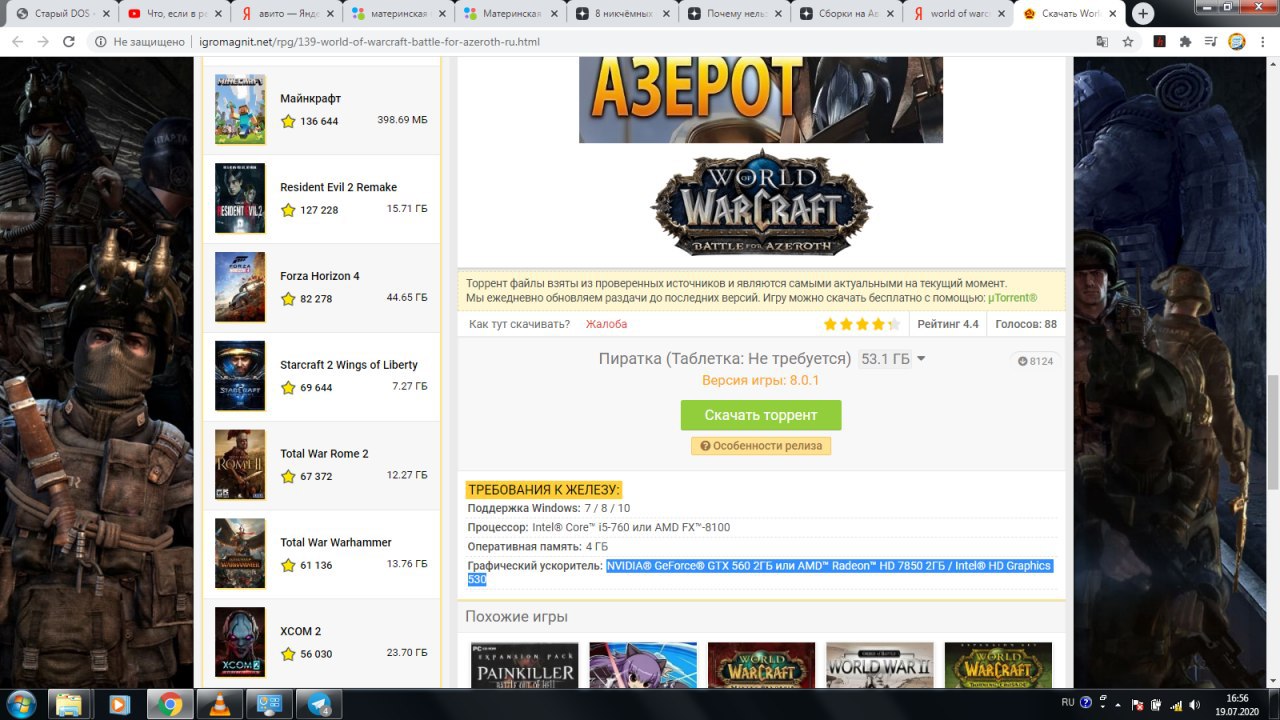Image resolution: width=1280 pixels, height=720 pixels.
Task: Open 'Resident Evil 2 Remake' in sidebar
Action: pos(338,187)
